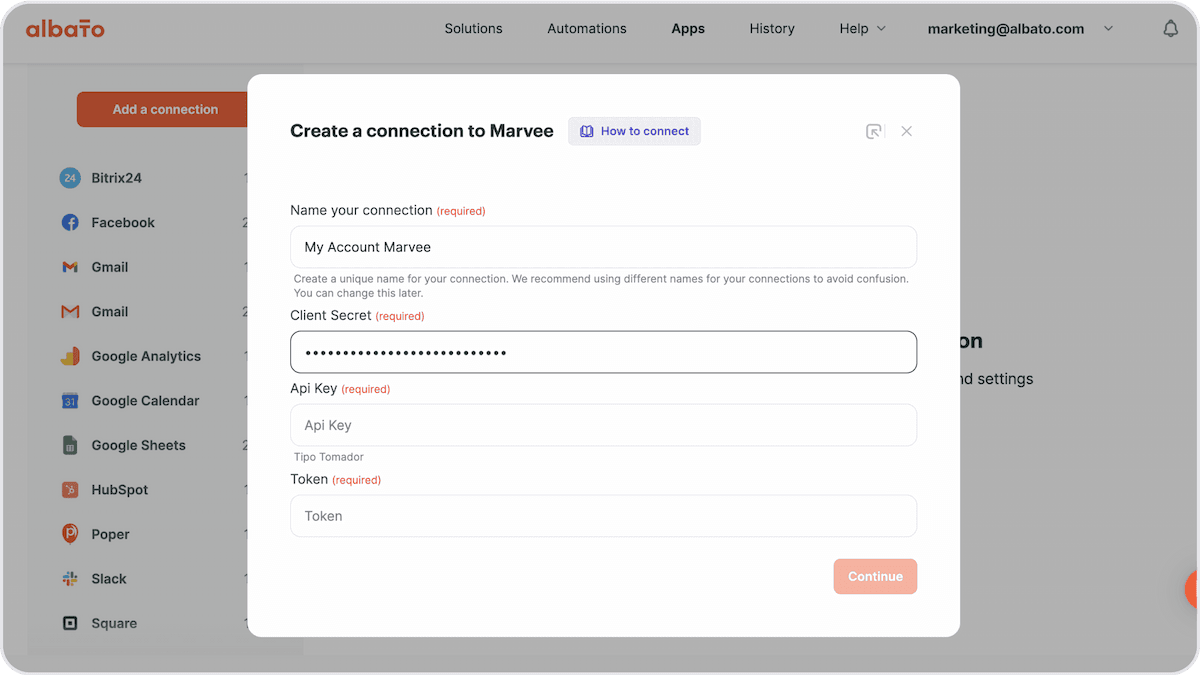Viewport: 1200px width, 675px height.
Task: Open the Automations menu item
Action: pyautogui.click(x=587, y=29)
